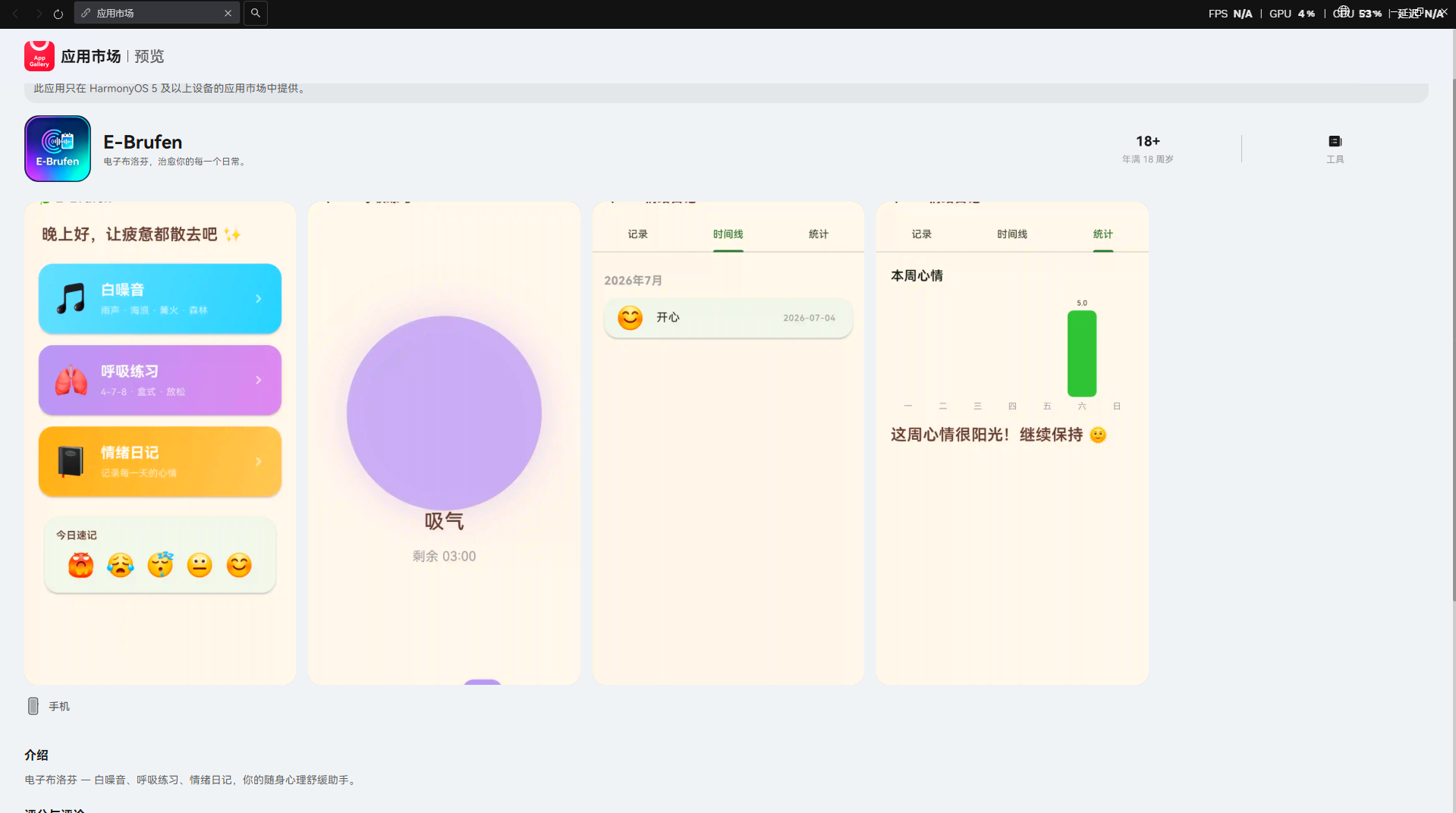Click the 工具 category icon
Image resolution: width=1456 pixels, height=813 pixels.
(1335, 142)
